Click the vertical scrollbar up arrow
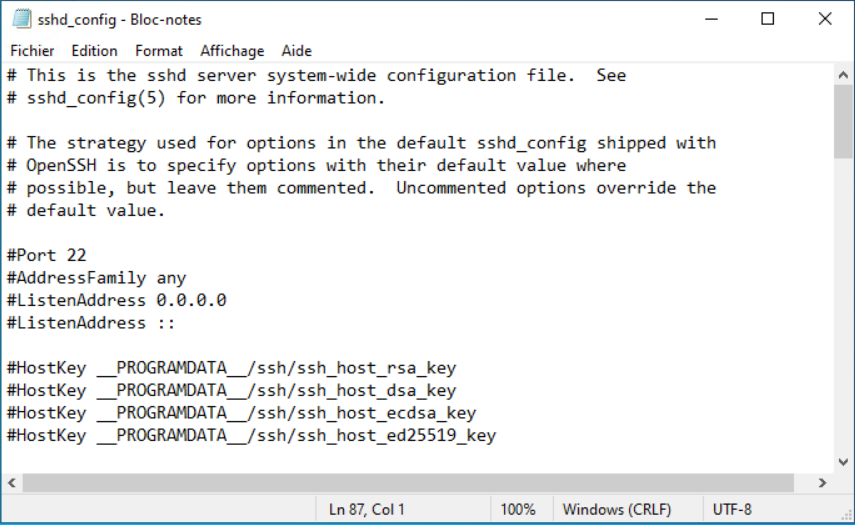This screenshot has height=525, width=855. (843, 74)
